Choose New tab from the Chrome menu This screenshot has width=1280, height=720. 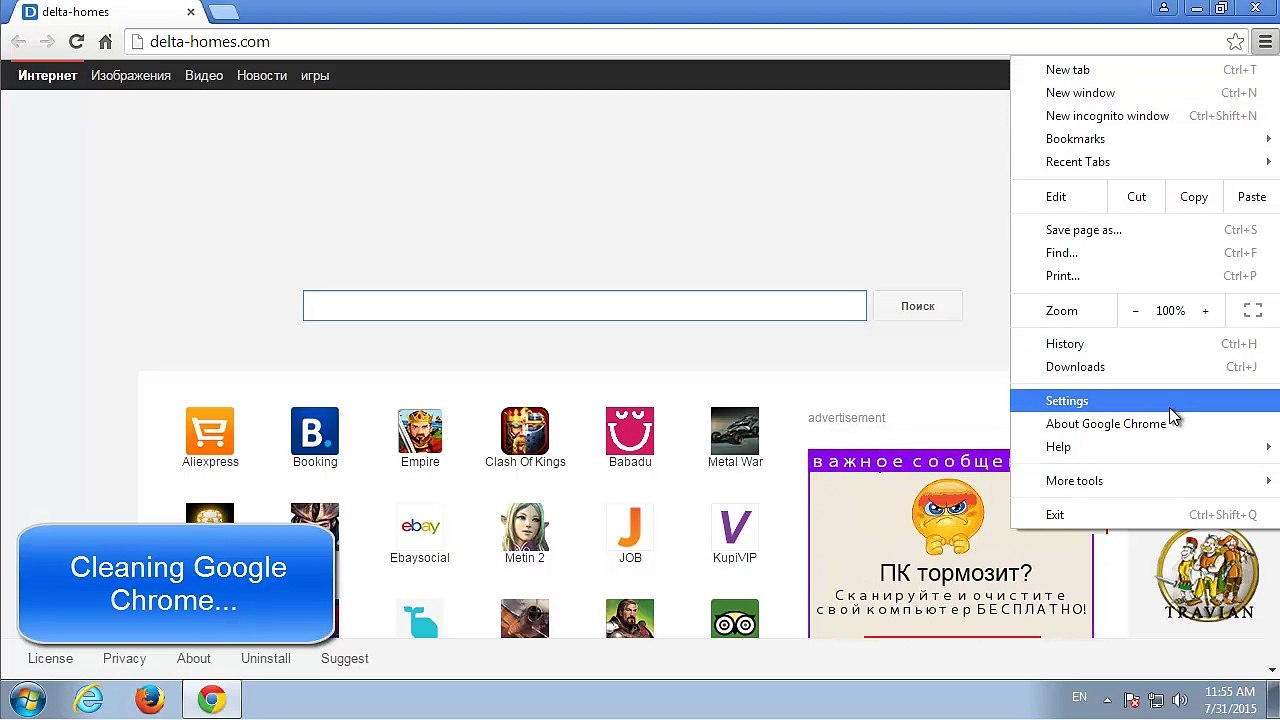tap(1145, 70)
